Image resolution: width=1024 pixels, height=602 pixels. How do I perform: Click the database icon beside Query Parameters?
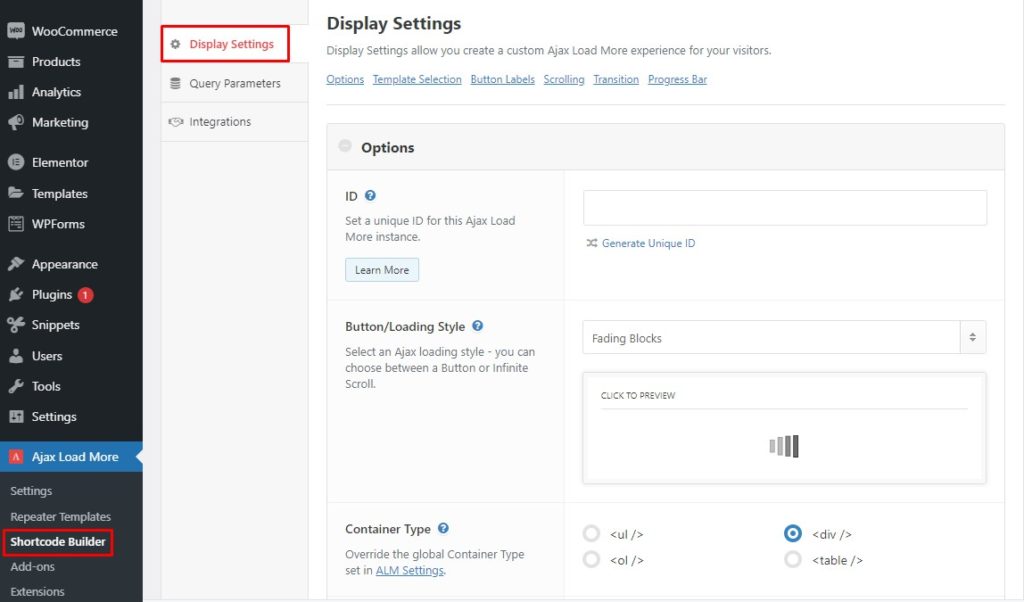(175, 83)
